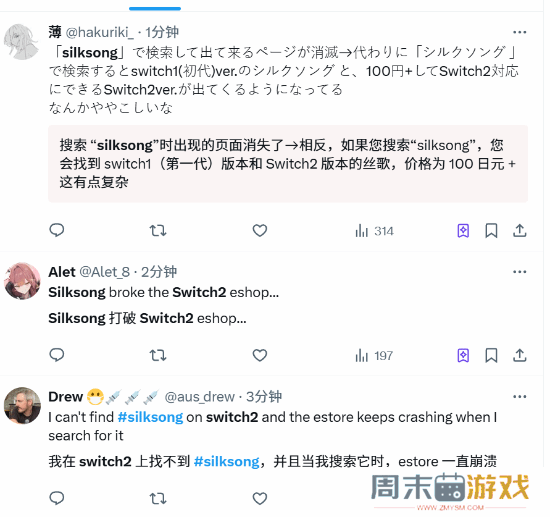Retweet Alet's Switch2 eshop tweet

158,355
